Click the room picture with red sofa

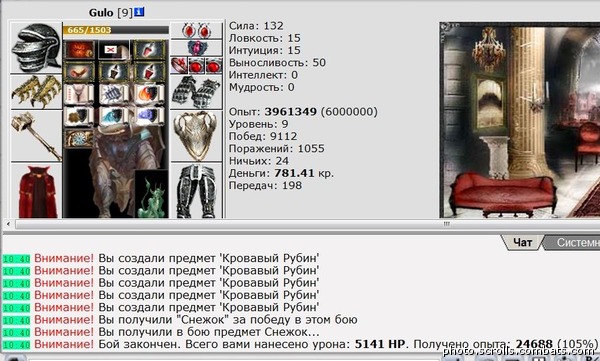(x=520, y=120)
